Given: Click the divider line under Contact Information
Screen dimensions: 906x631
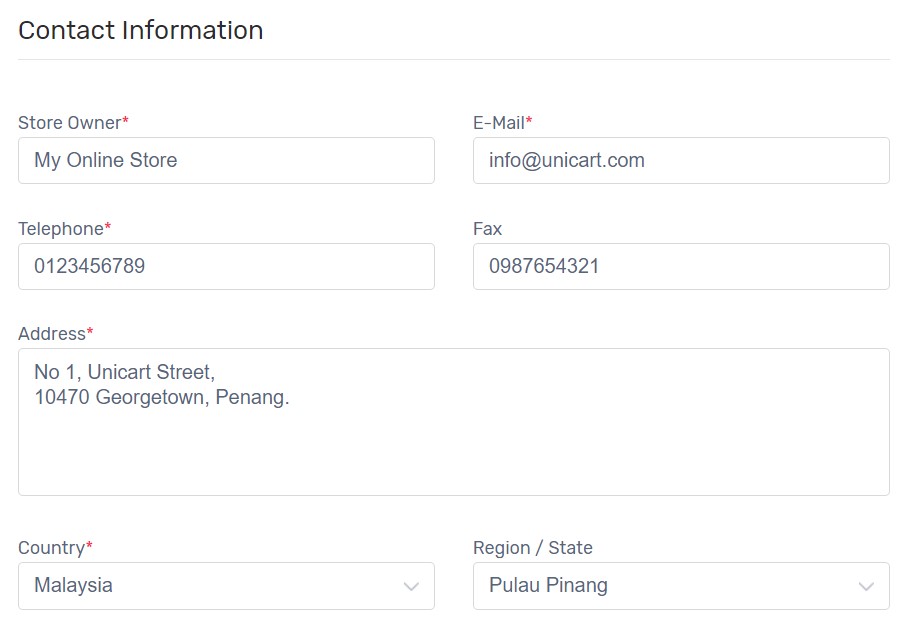Looking at the screenshot, I should (454, 59).
